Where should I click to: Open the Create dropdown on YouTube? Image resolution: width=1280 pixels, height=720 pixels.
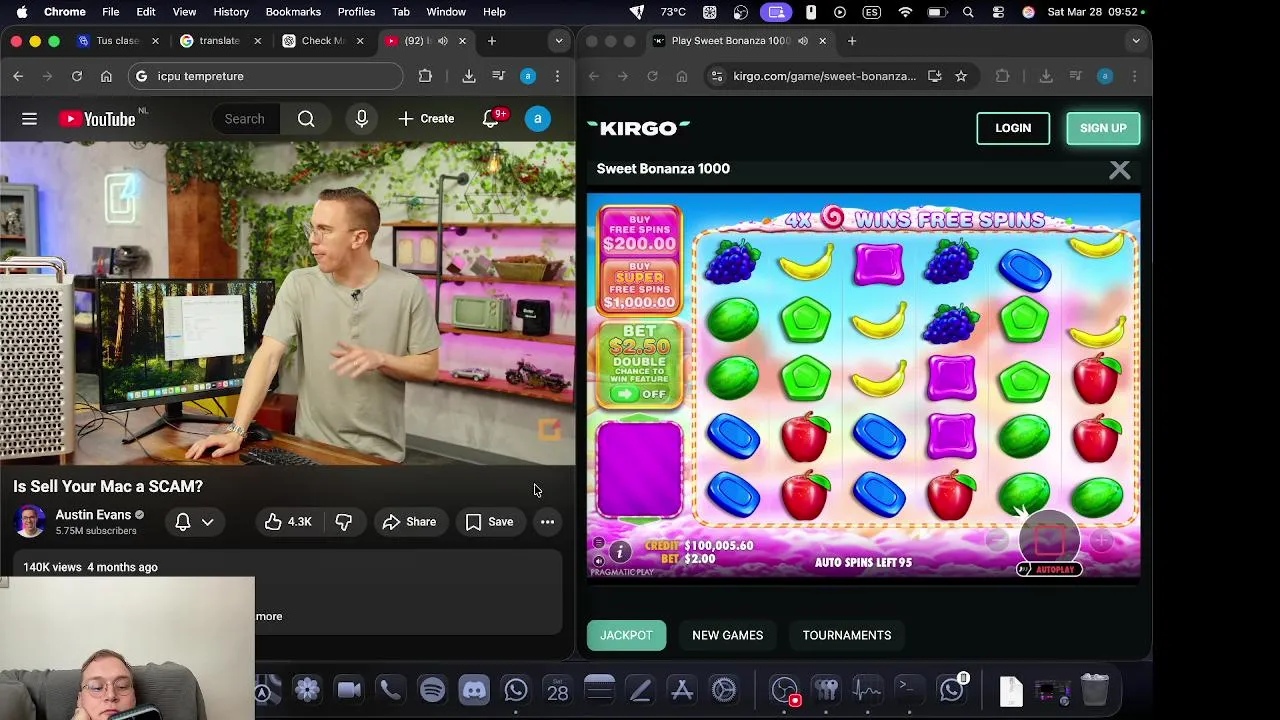click(426, 119)
